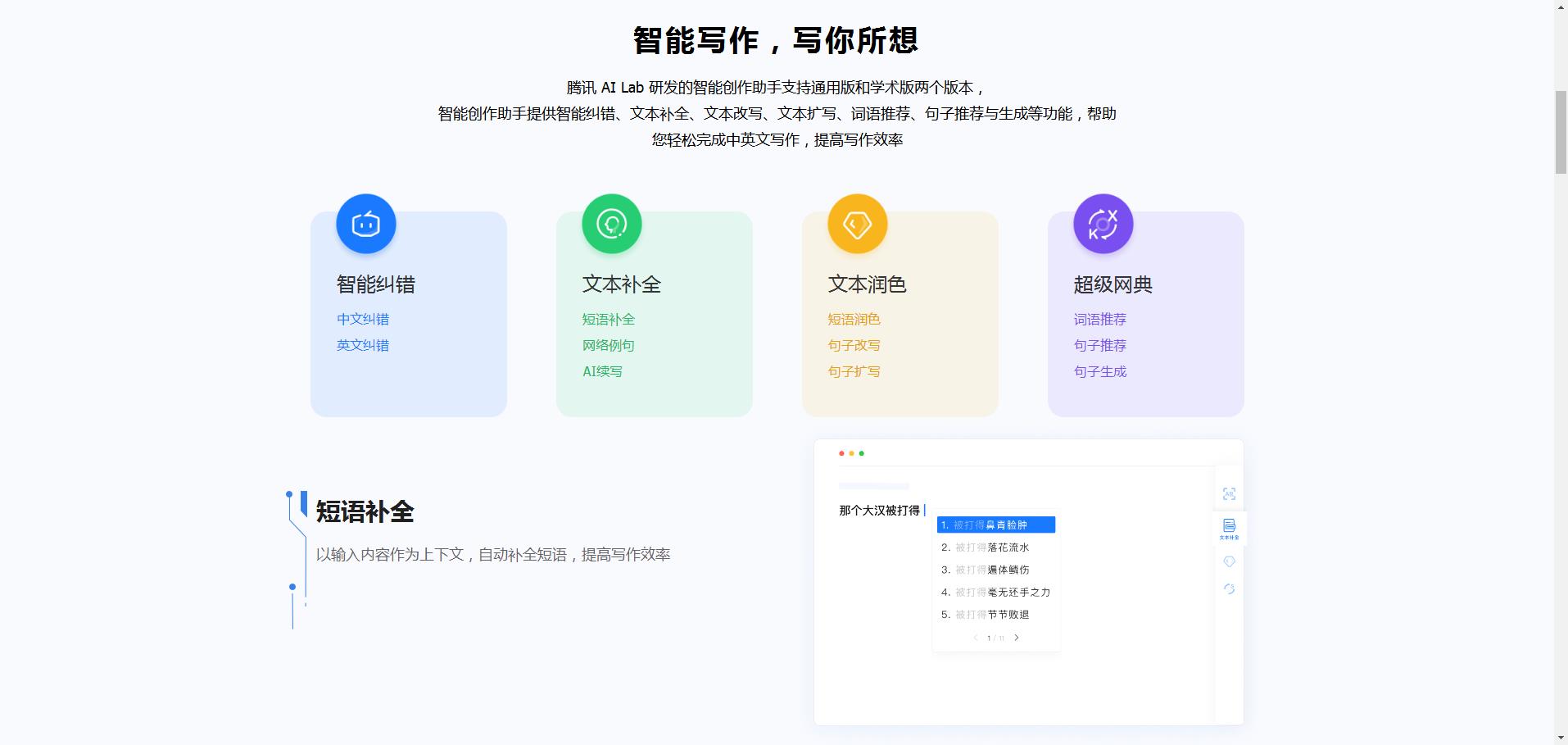Open the 中文纠错 link
Viewport: 1568px width, 745px height.
tap(363, 319)
